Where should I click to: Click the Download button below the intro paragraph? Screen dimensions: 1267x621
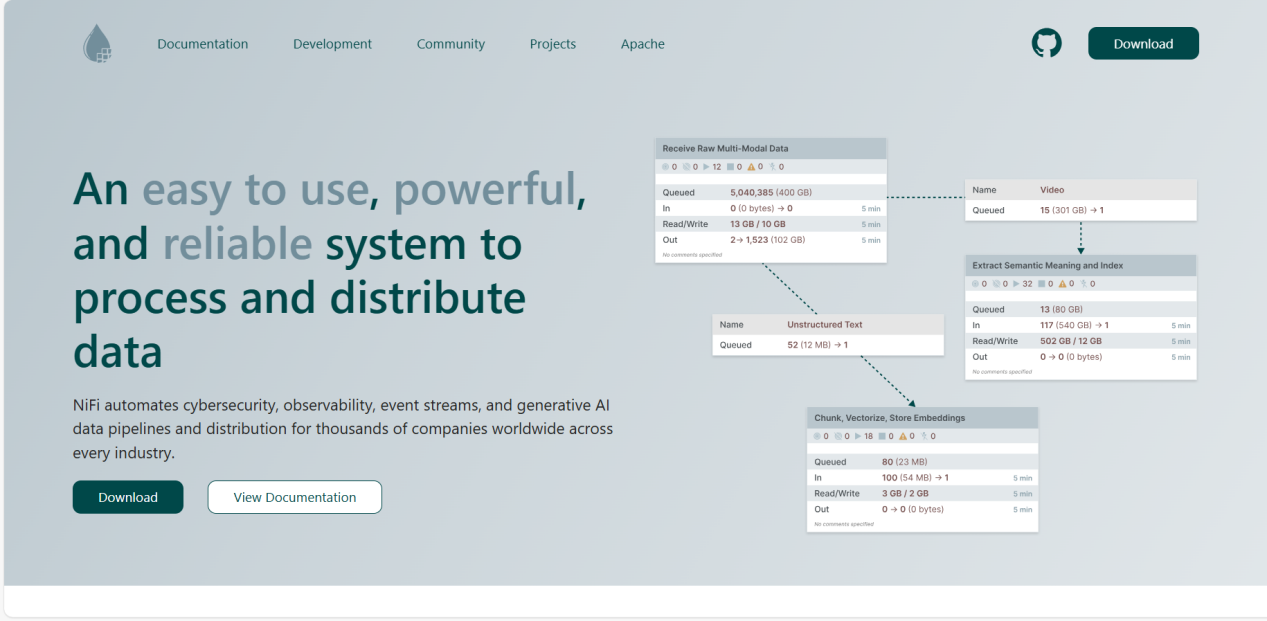(x=128, y=497)
